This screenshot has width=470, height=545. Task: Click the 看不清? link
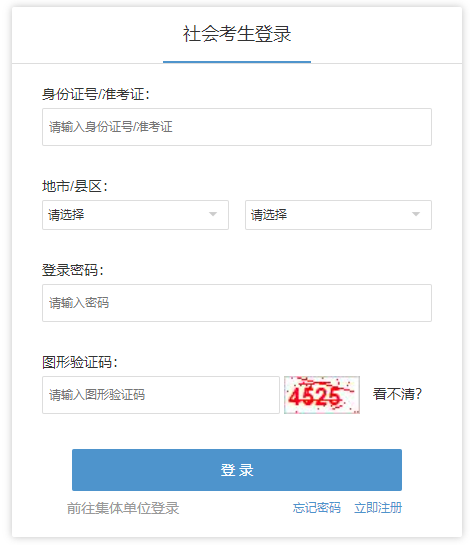coord(397,394)
